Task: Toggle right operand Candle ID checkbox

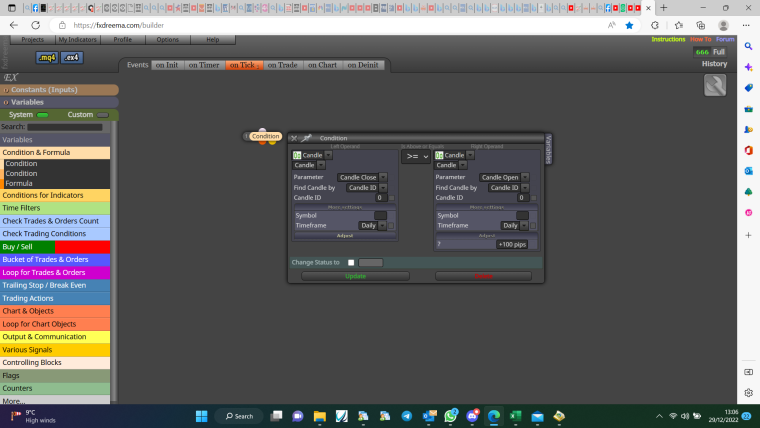Action: (x=534, y=198)
